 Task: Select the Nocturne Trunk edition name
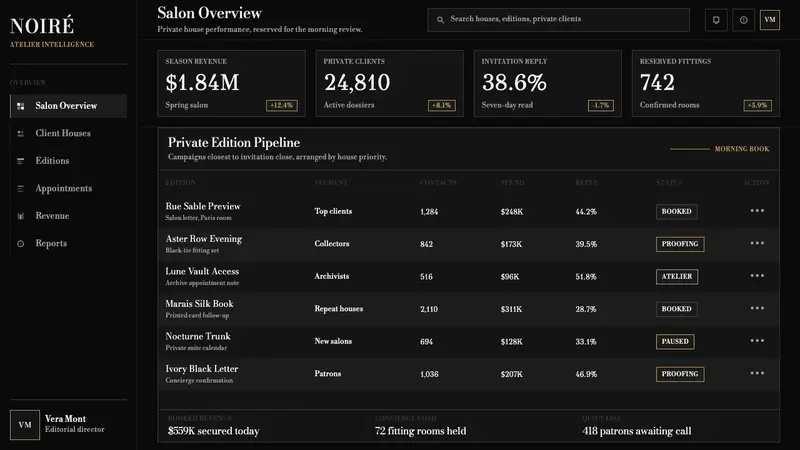click(197, 336)
